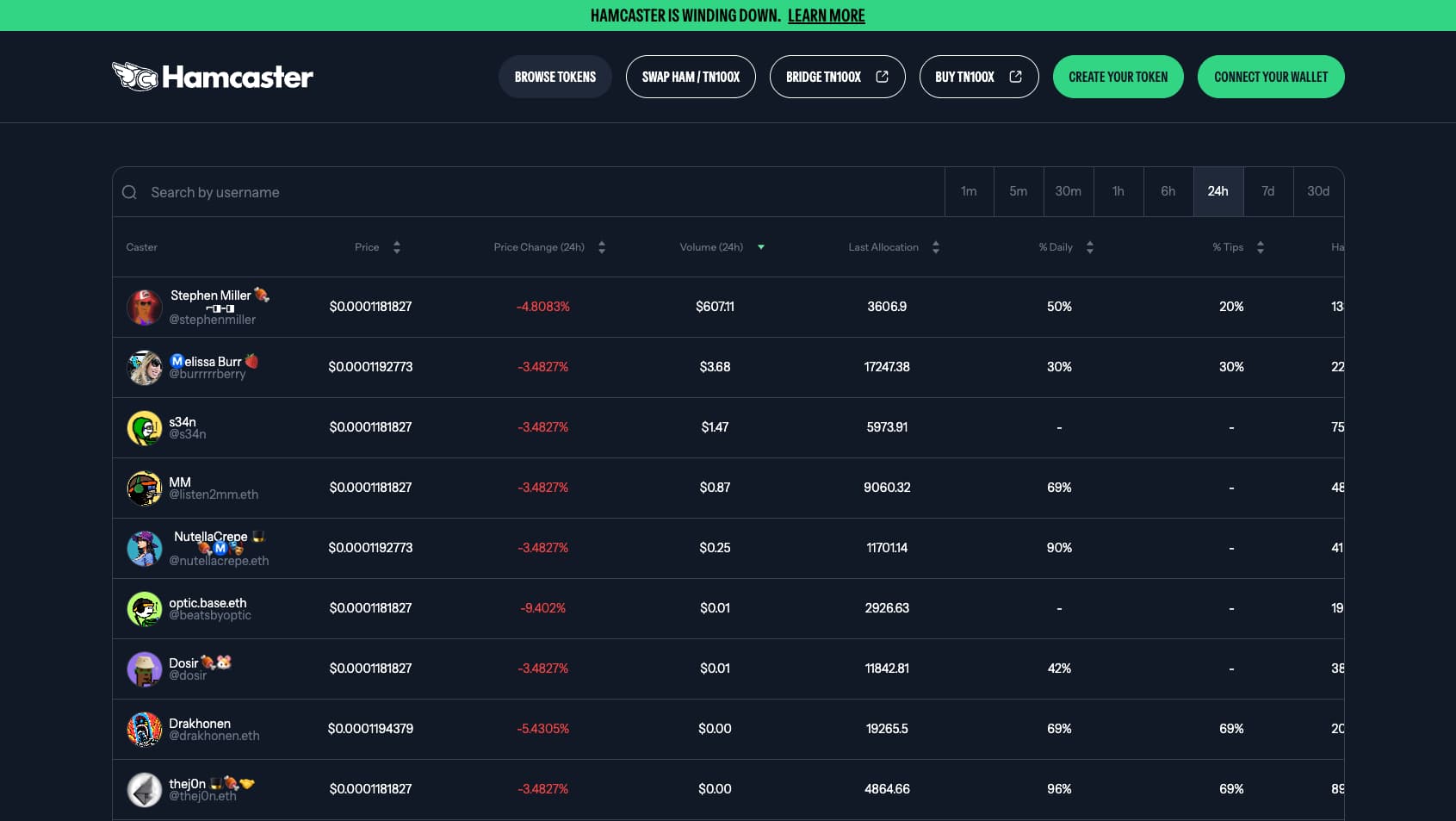Click Drakhonen's avatar picture
The height and width of the screenshot is (821, 1456).
click(x=145, y=729)
